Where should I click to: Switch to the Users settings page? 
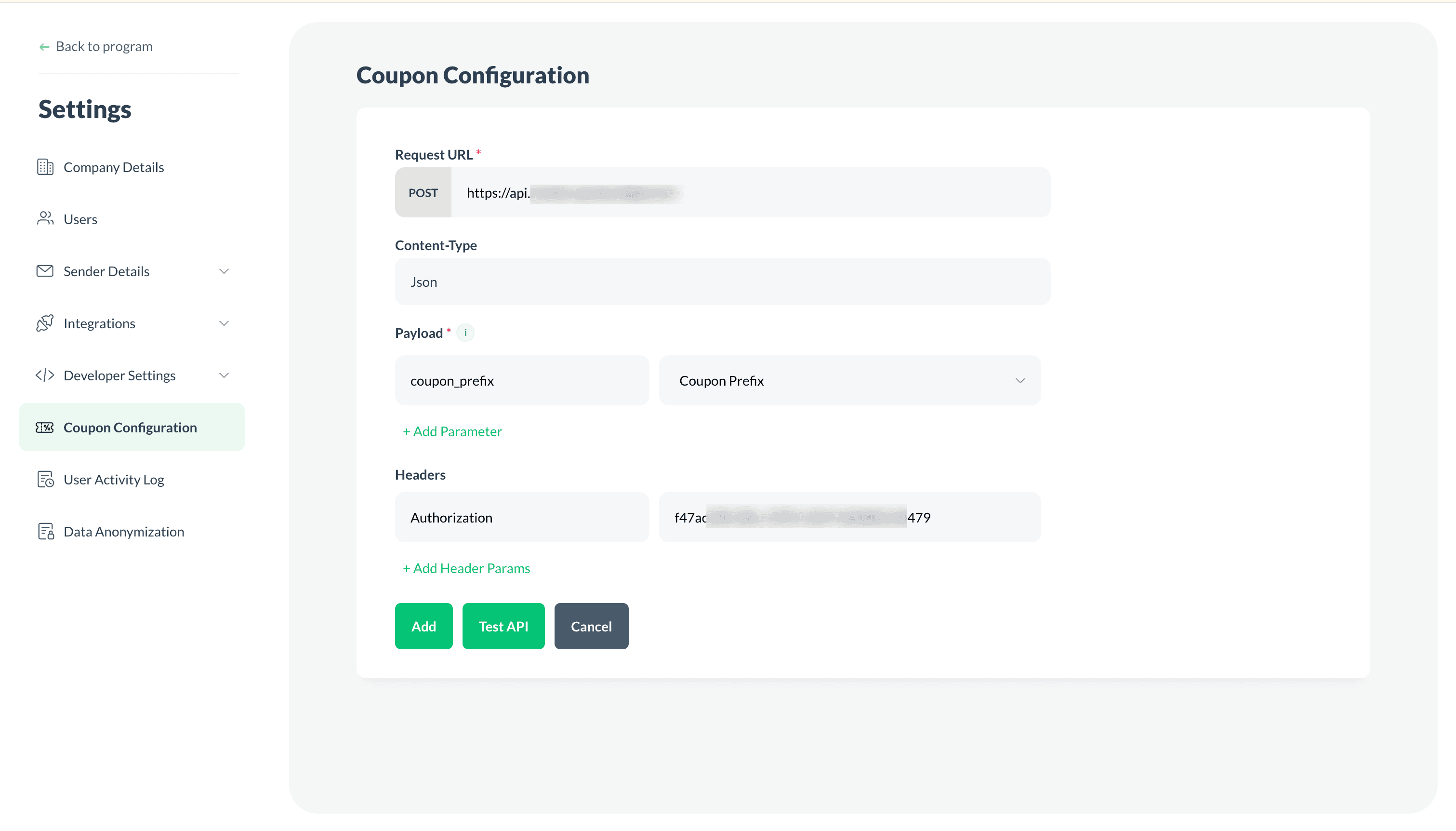[x=80, y=218]
